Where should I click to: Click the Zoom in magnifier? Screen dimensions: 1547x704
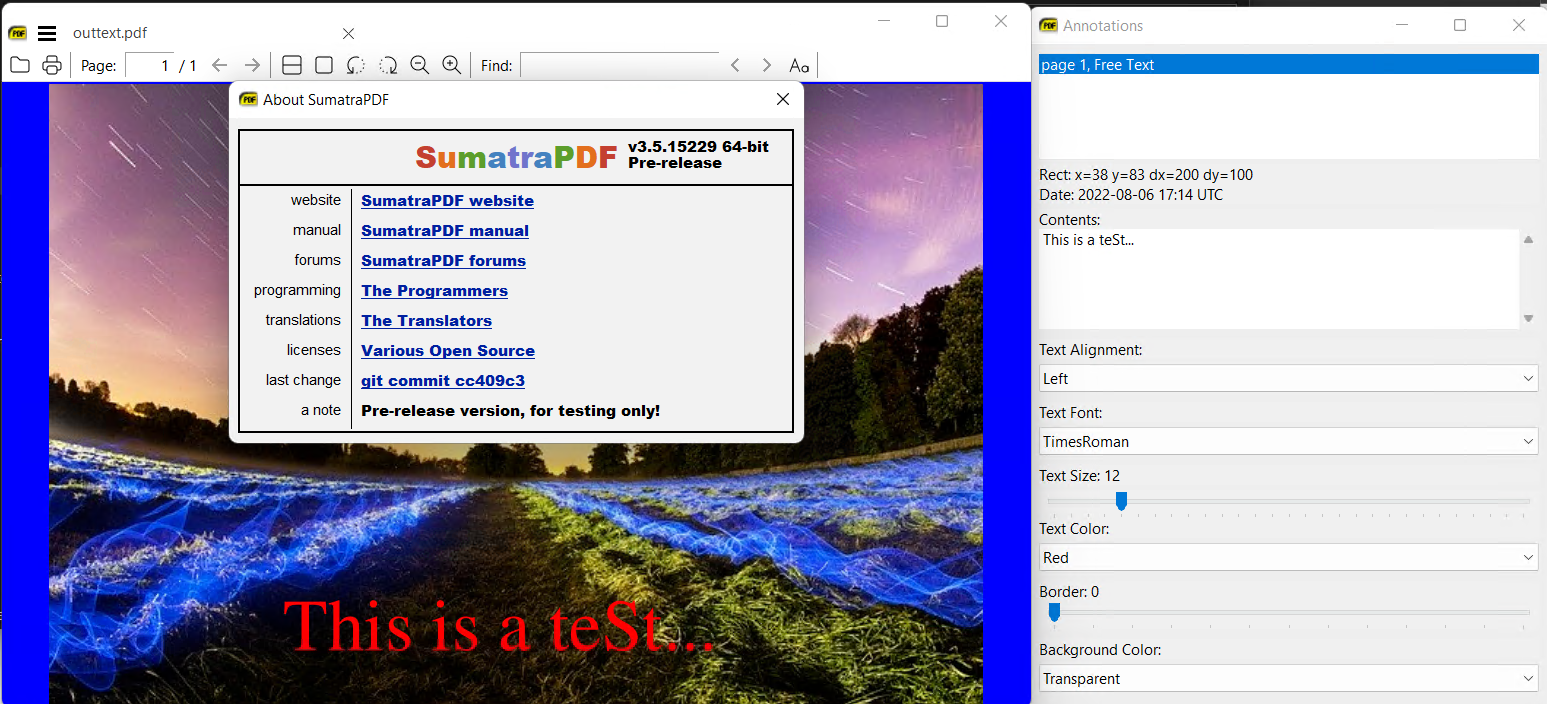pos(452,65)
